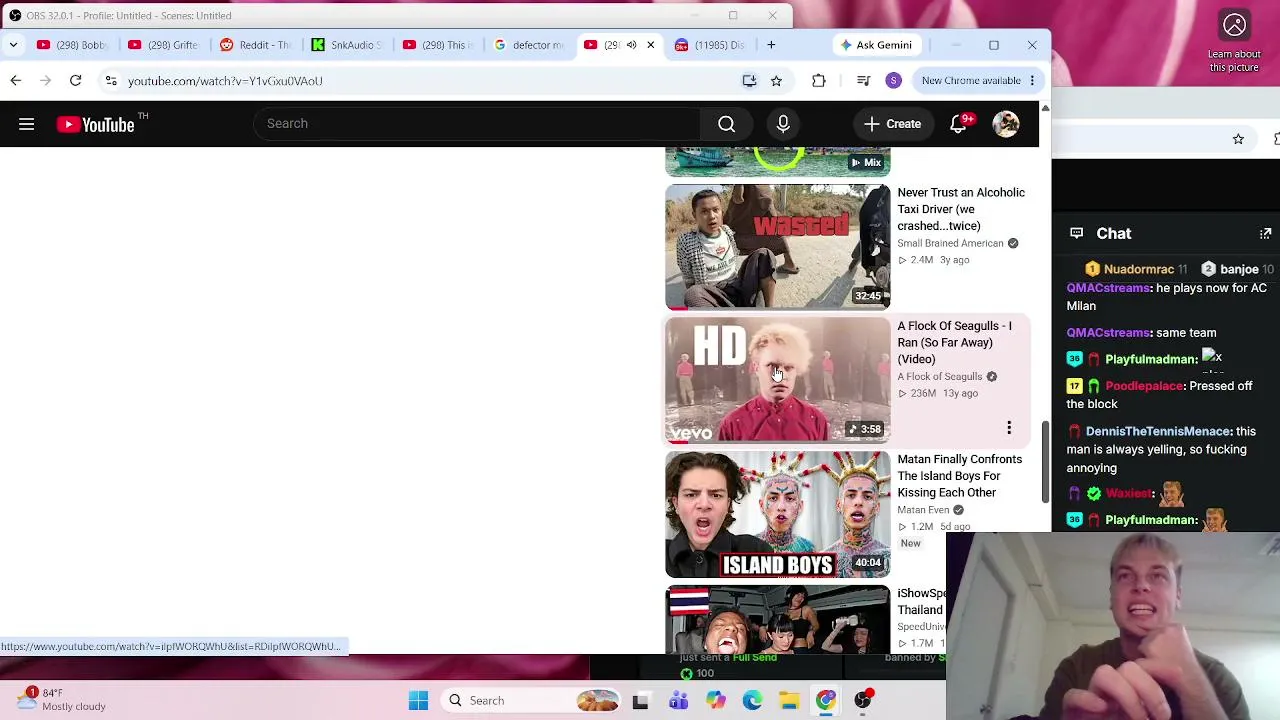View site information icon in the address bar

click(x=111, y=81)
